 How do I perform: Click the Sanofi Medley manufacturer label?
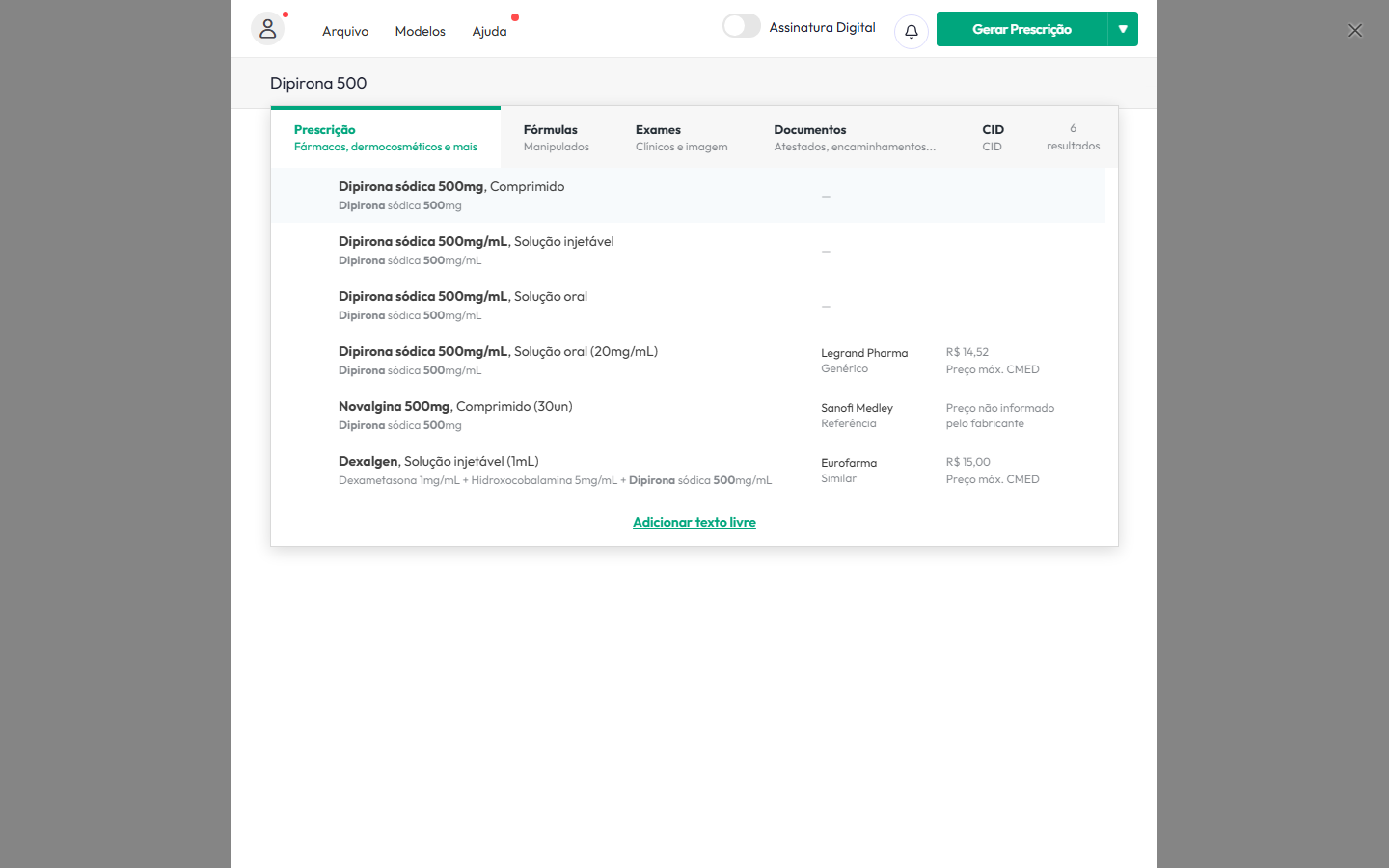coord(857,408)
